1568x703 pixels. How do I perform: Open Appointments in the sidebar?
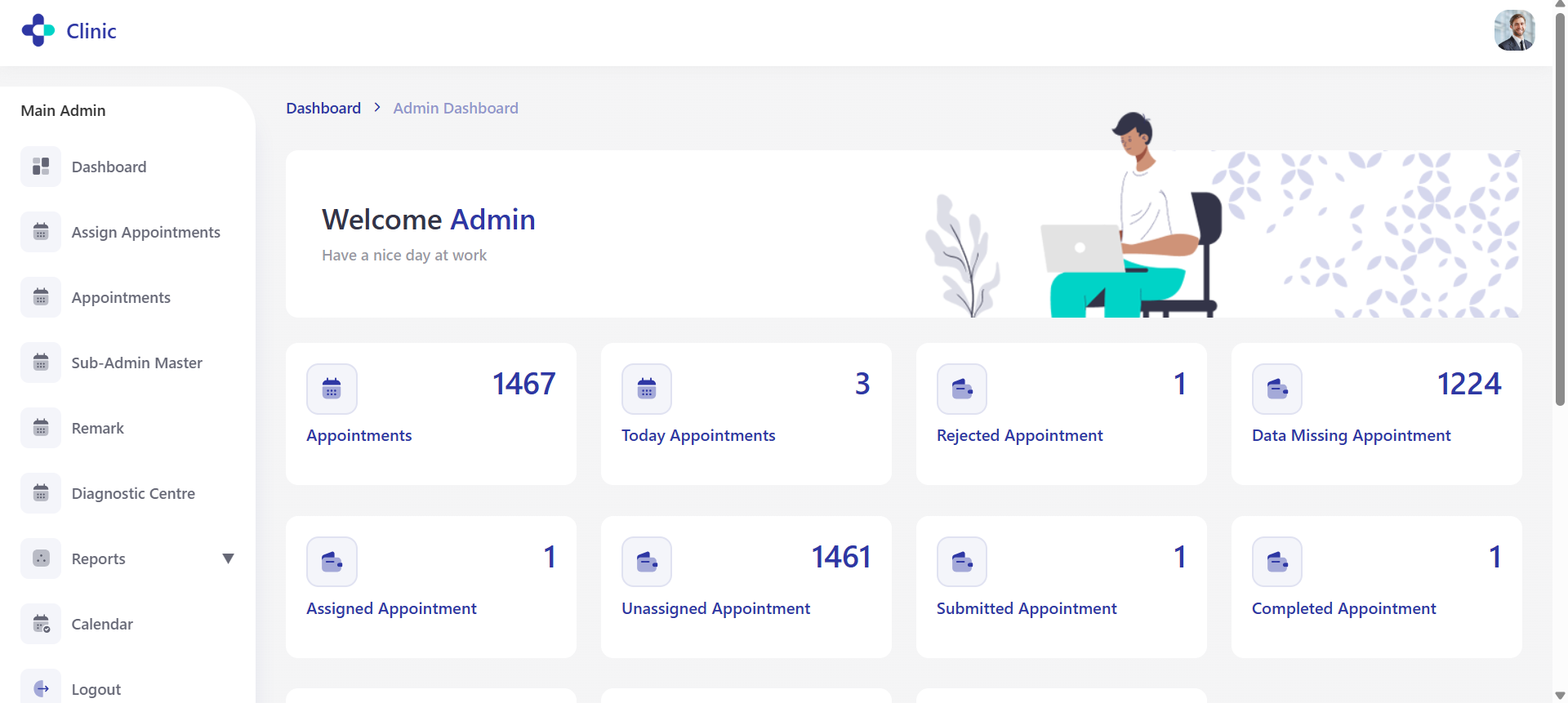(121, 297)
